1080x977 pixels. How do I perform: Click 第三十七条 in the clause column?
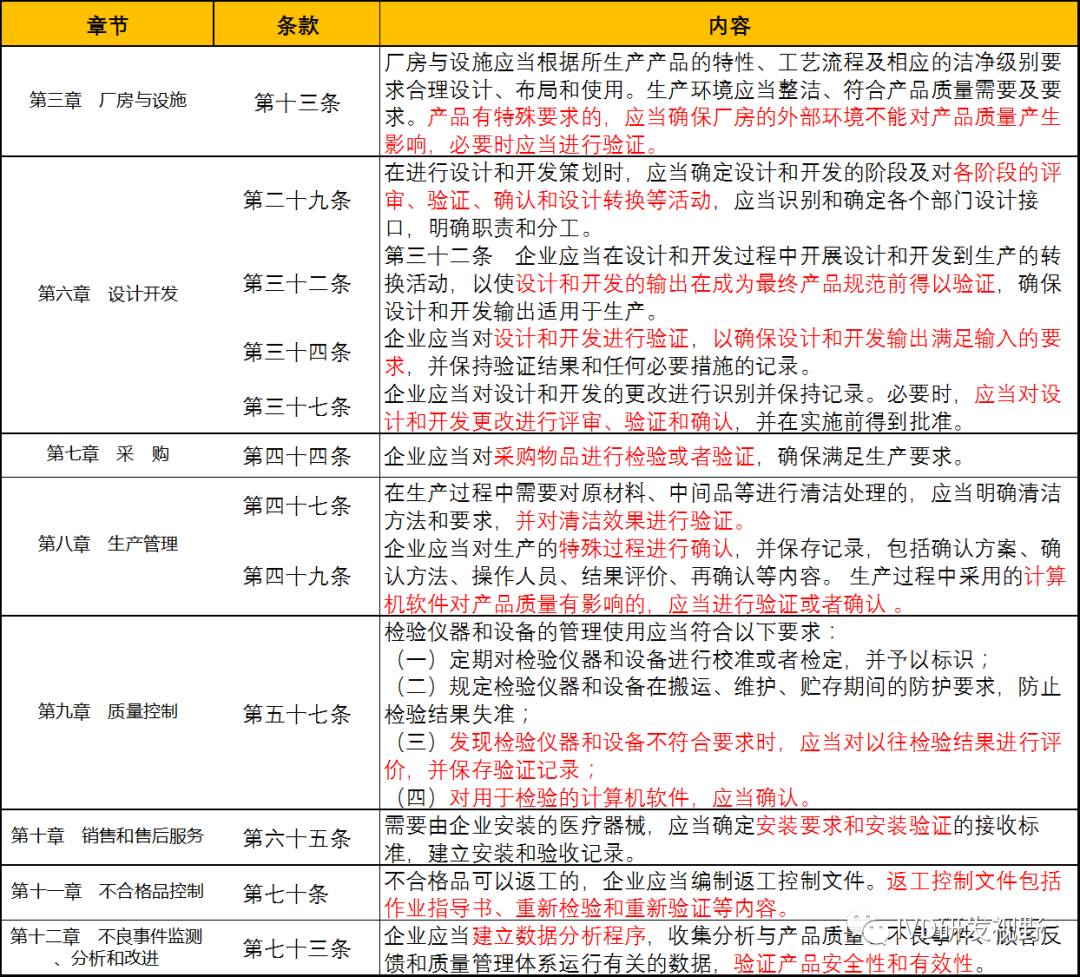(x=297, y=407)
